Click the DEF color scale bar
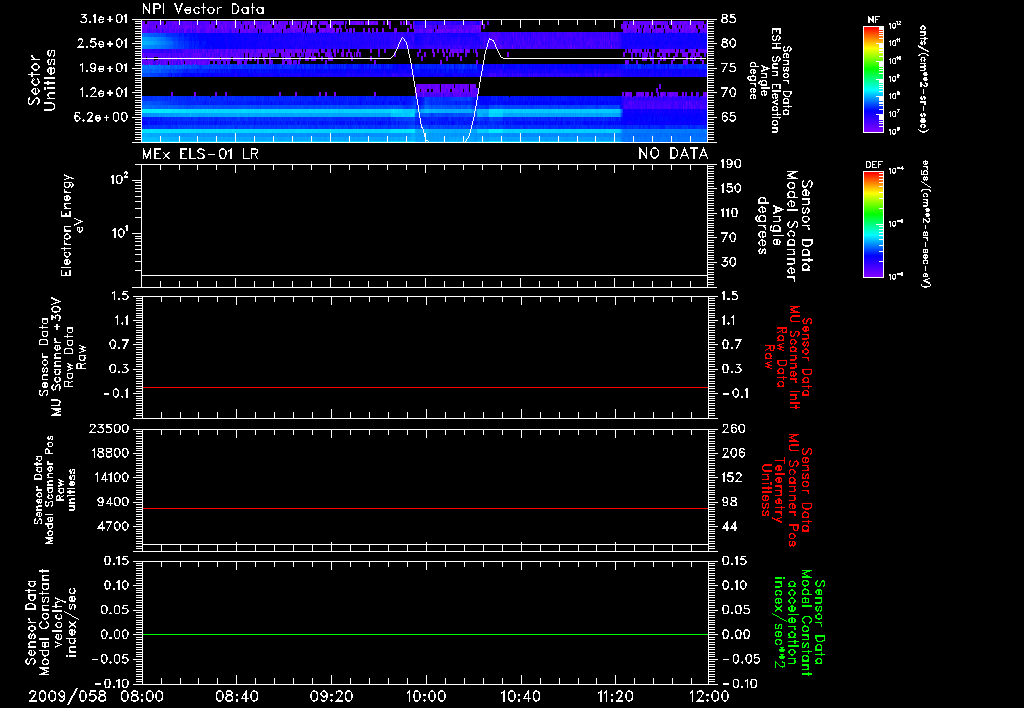 873,224
